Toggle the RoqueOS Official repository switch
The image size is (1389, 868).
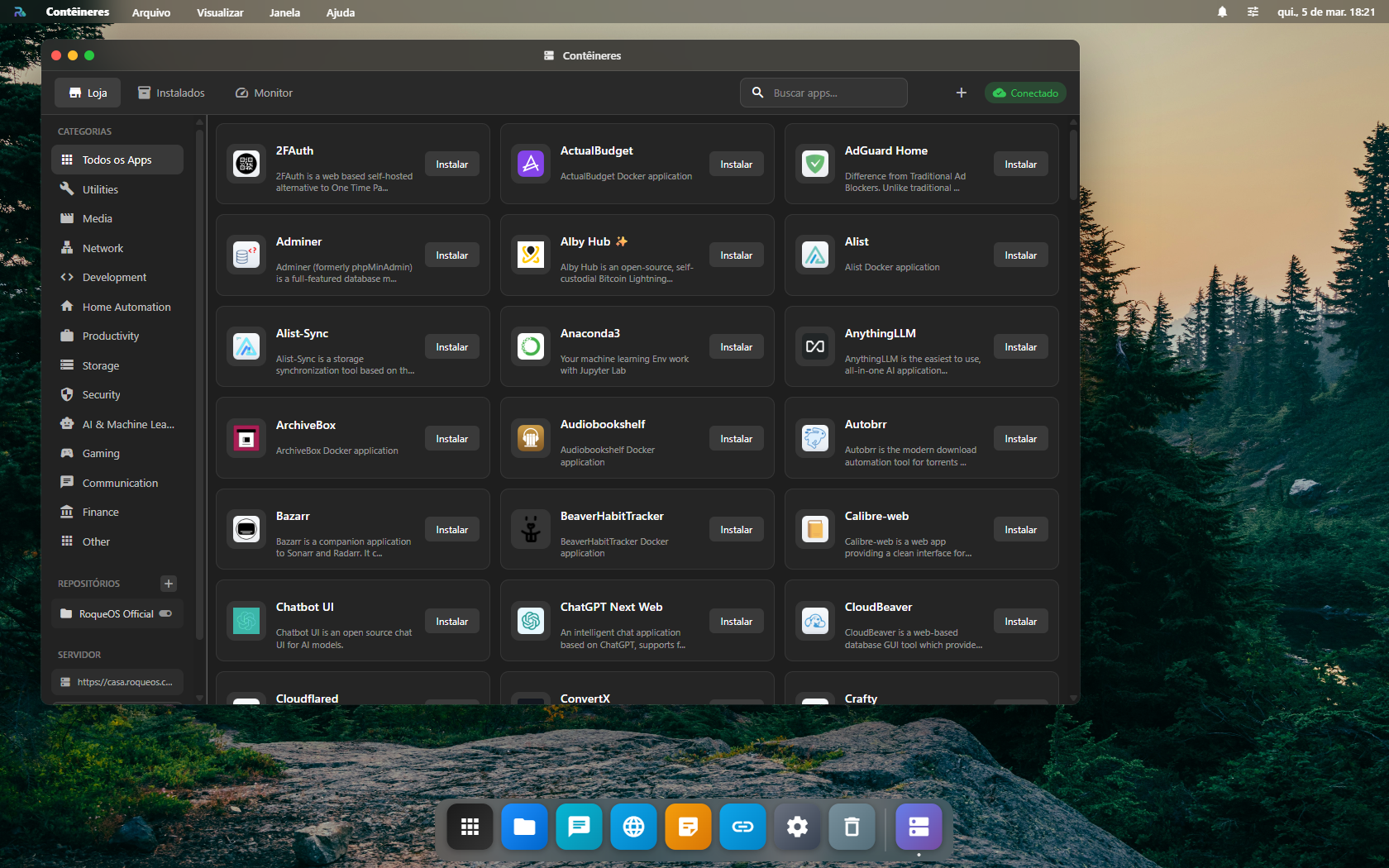coord(165,614)
